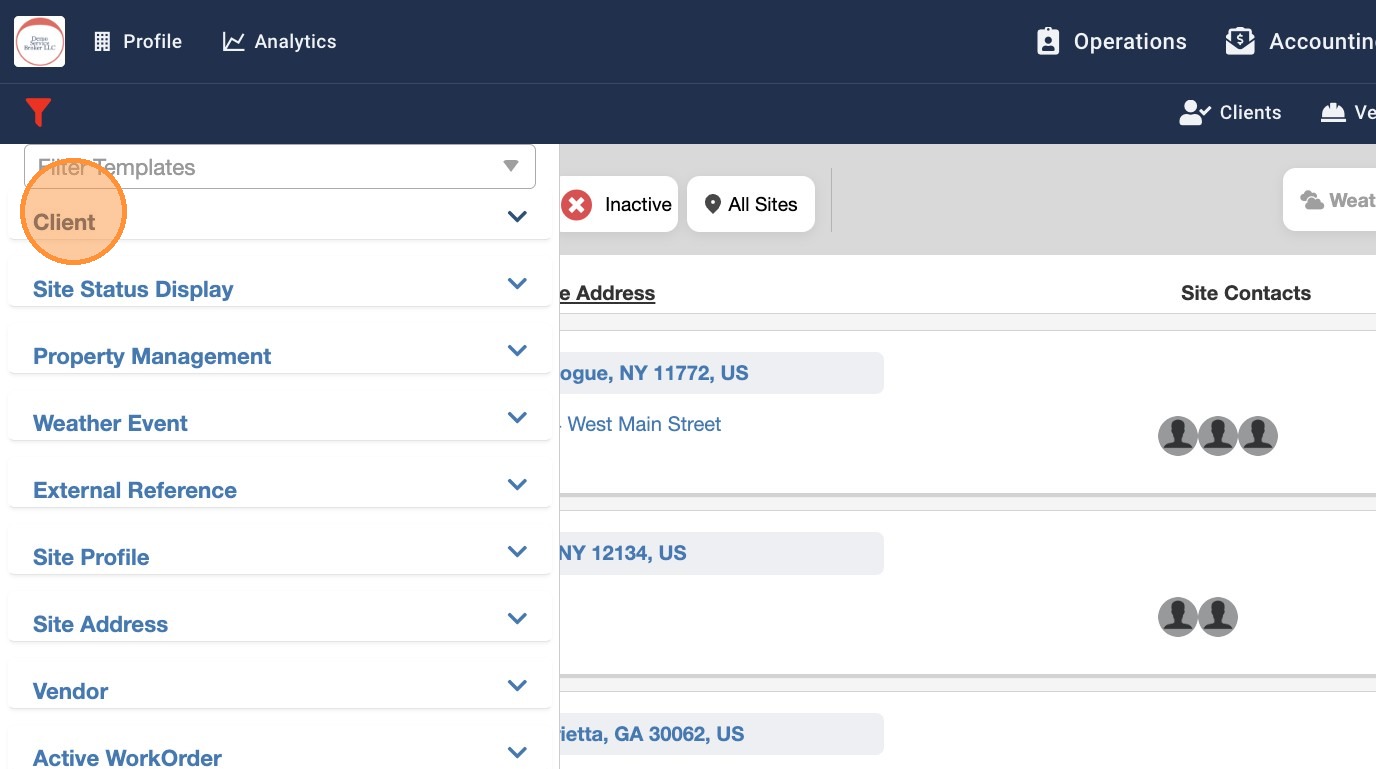The image size is (1376, 769).
Task: Click the Accounting money icon
Action: pyautogui.click(x=1240, y=41)
